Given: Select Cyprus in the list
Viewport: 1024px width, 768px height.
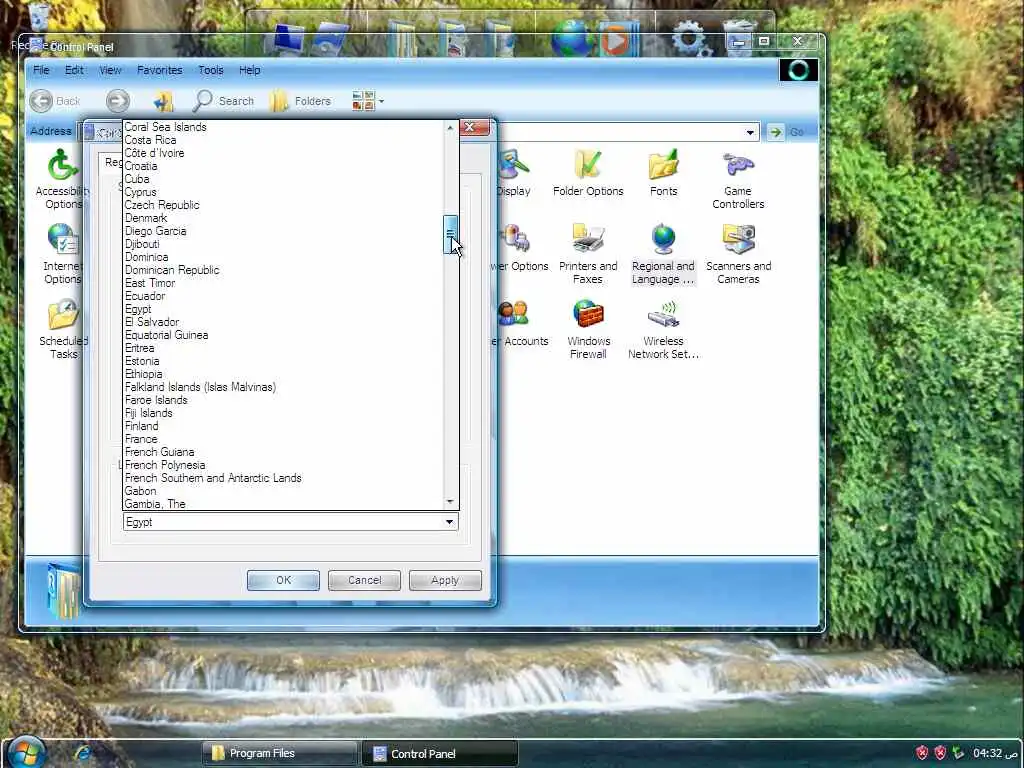Looking at the screenshot, I should pyautogui.click(x=140, y=192).
